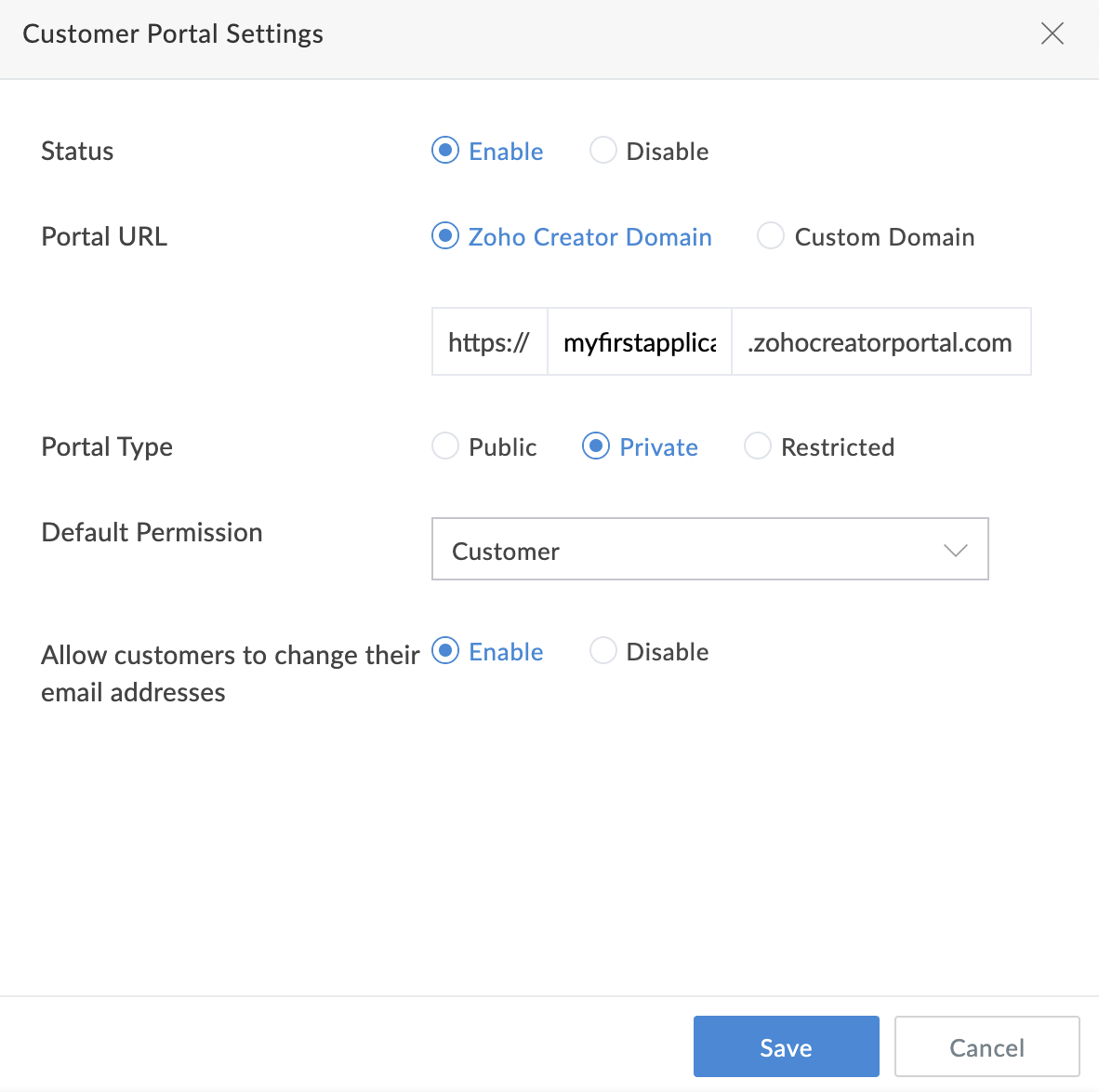1099x1092 pixels.
Task: Click the Status label
Action: pyautogui.click(x=77, y=151)
